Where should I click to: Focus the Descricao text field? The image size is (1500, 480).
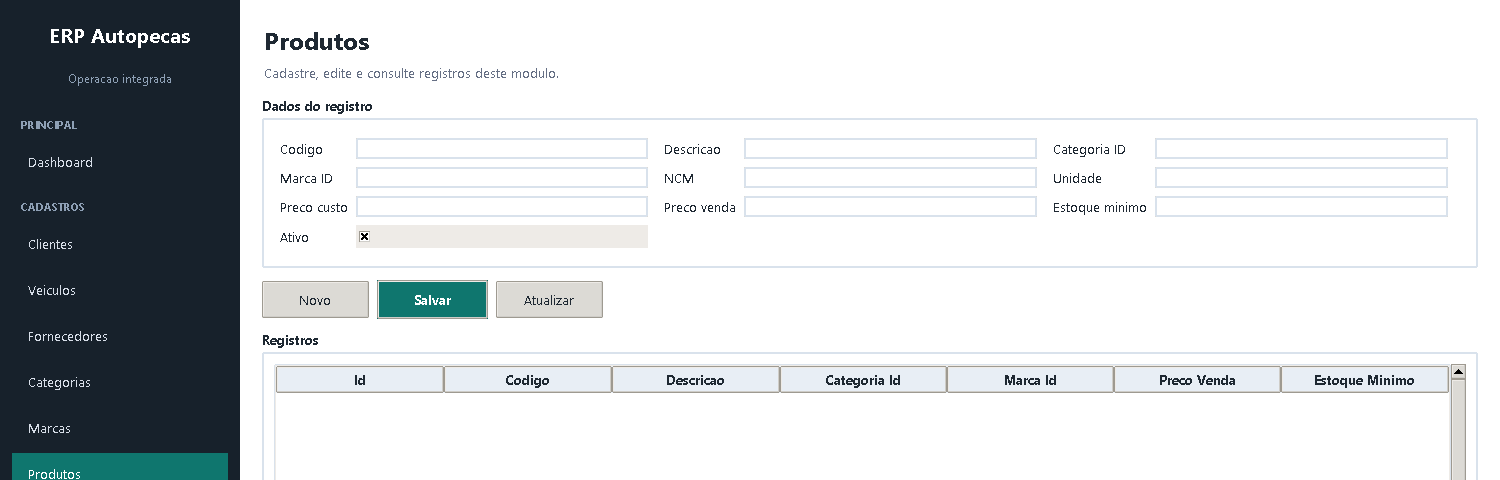(x=890, y=149)
